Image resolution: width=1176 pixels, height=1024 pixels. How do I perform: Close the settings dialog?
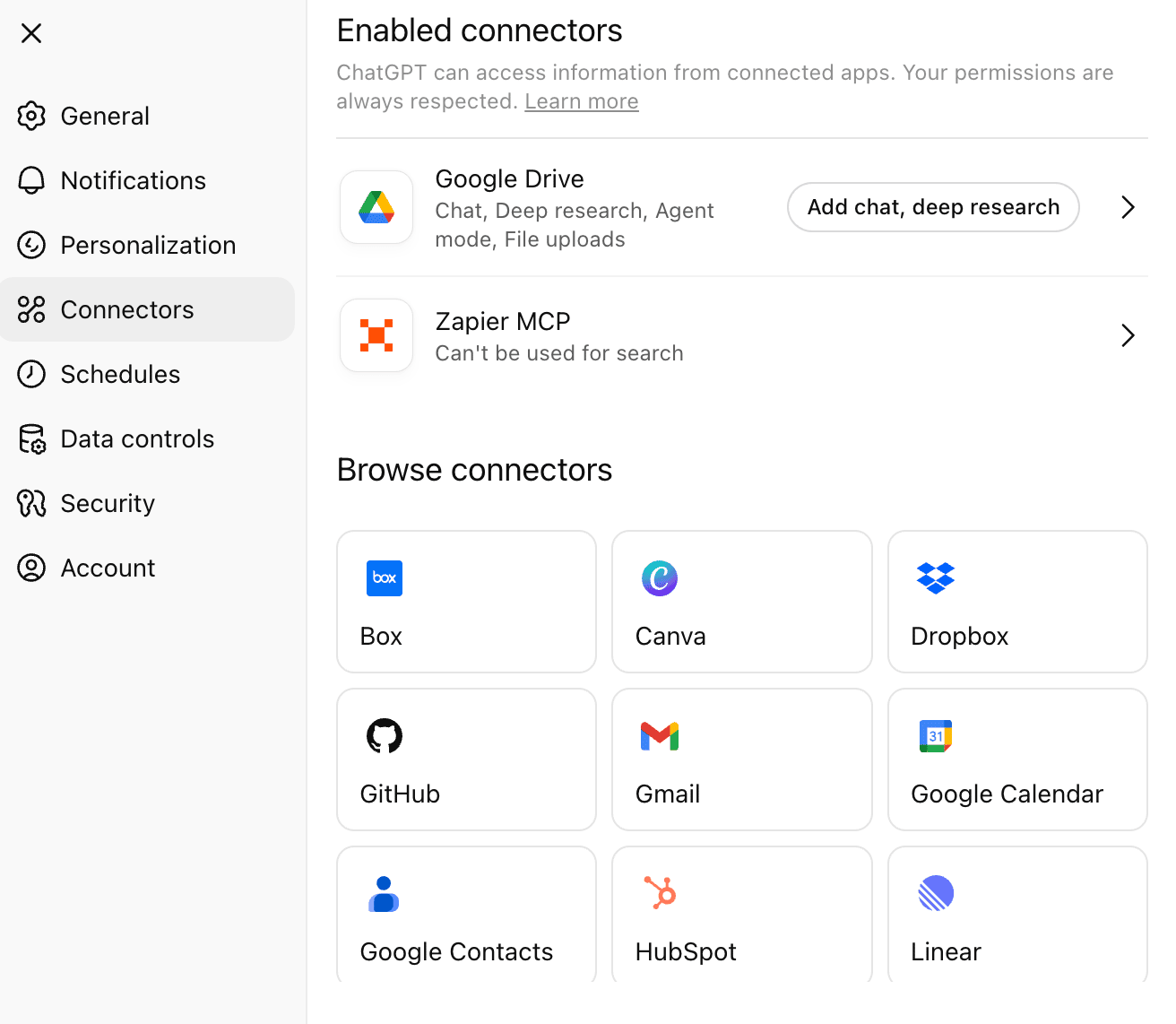[31, 33]
